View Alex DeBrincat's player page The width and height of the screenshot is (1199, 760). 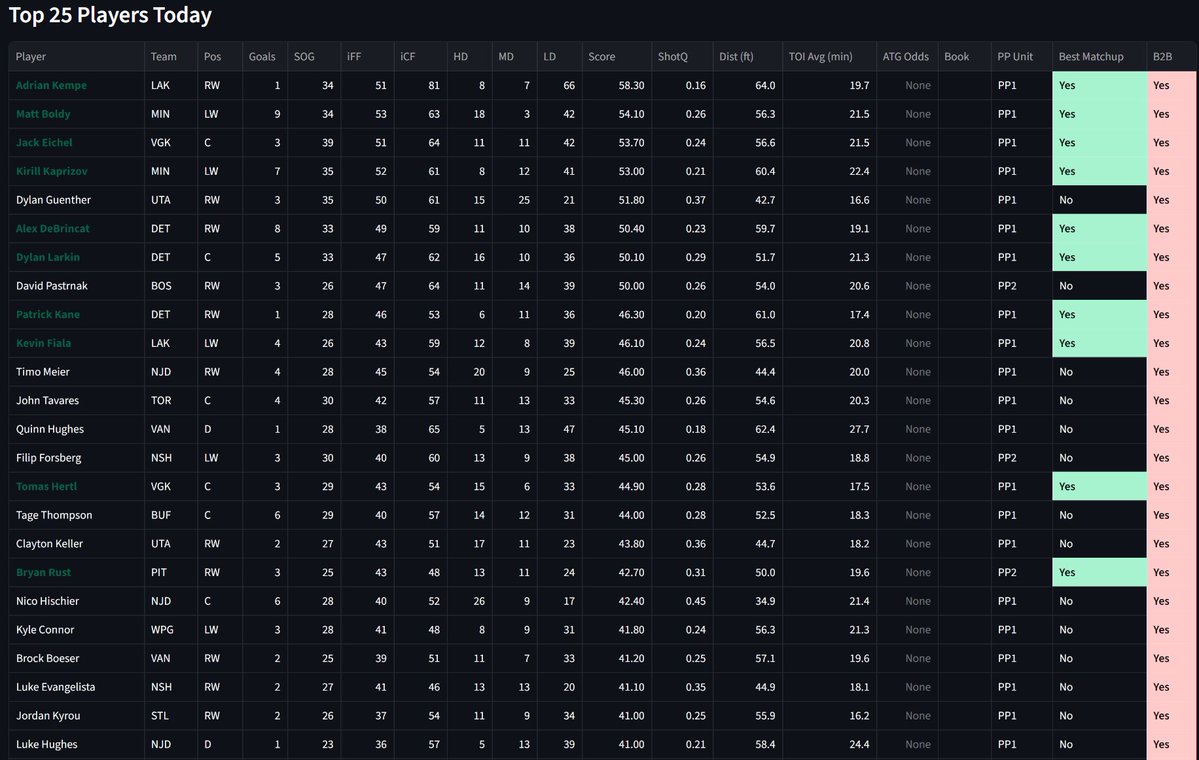51,228
